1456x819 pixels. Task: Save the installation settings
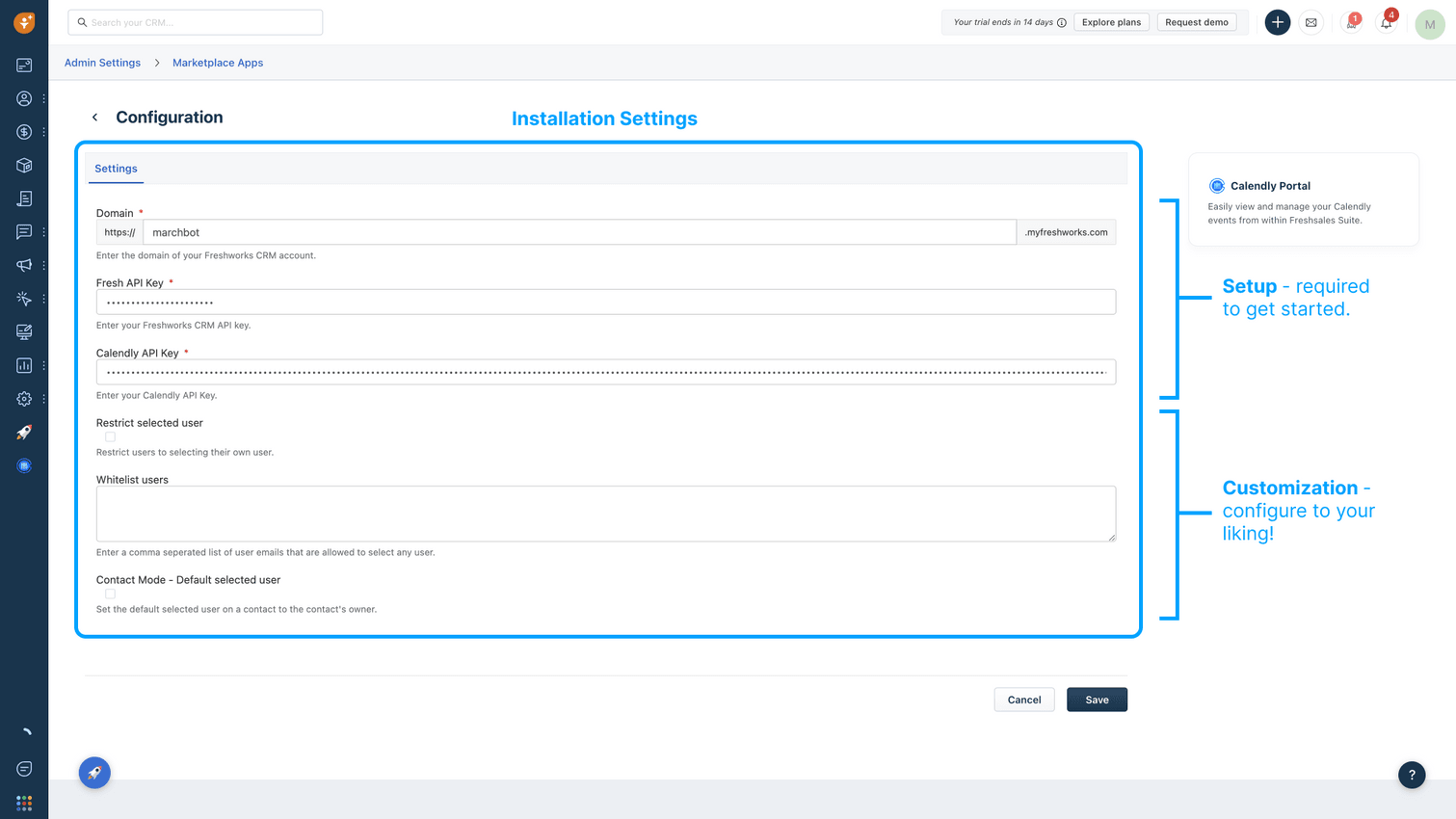[1097, 699]
